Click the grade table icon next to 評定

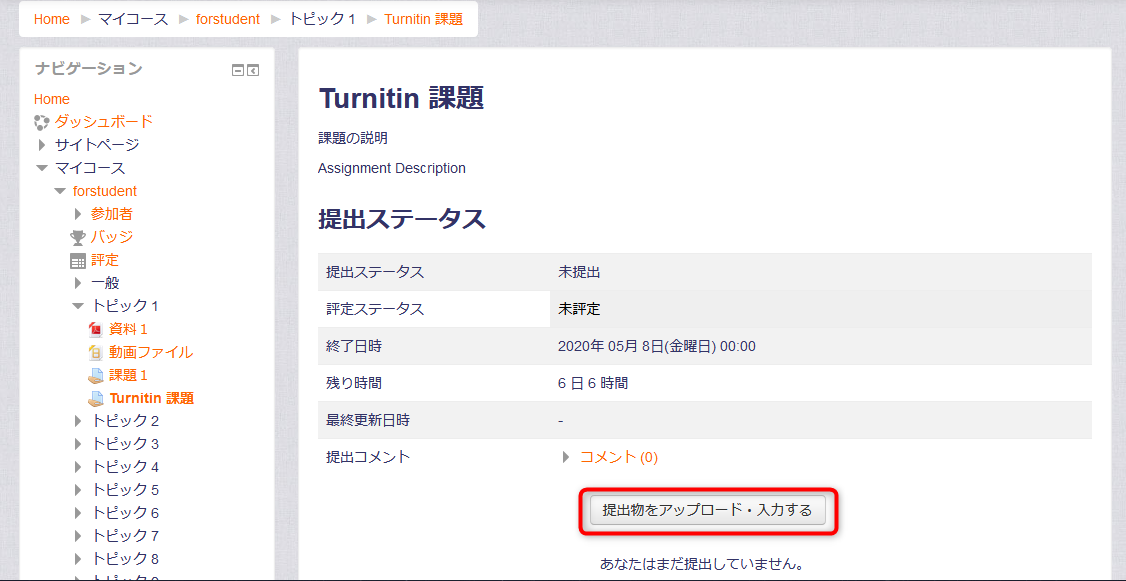(x=78, y=260)
